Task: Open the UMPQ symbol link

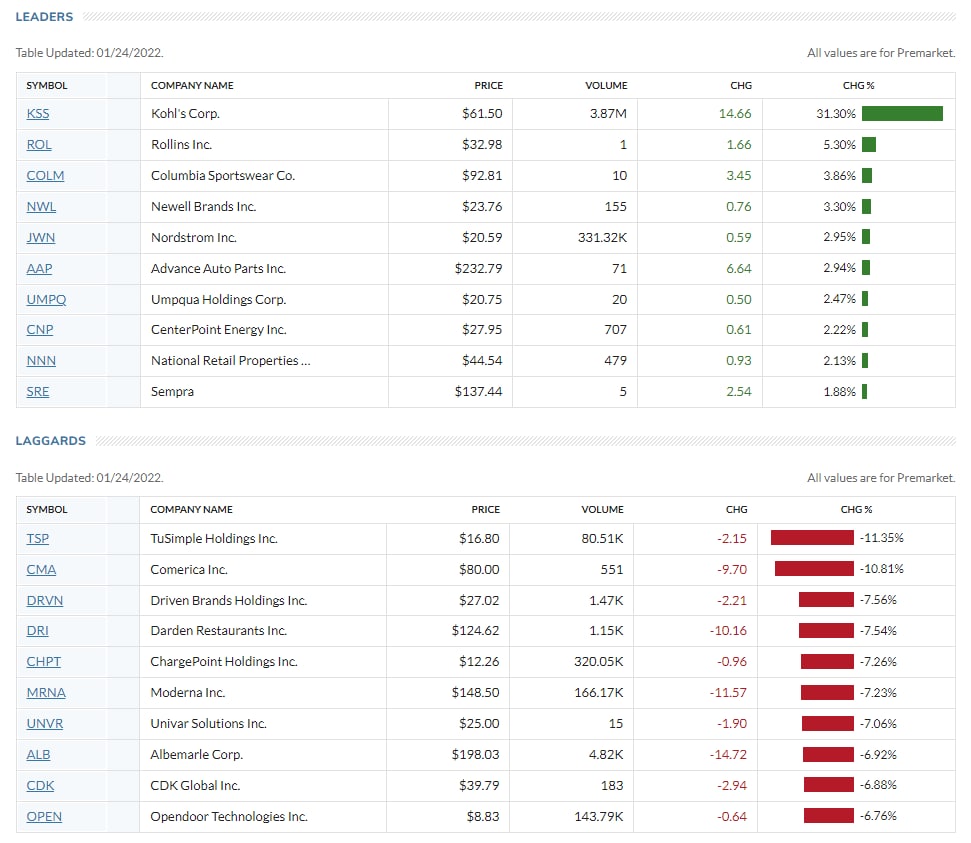Action: point(46,300)
